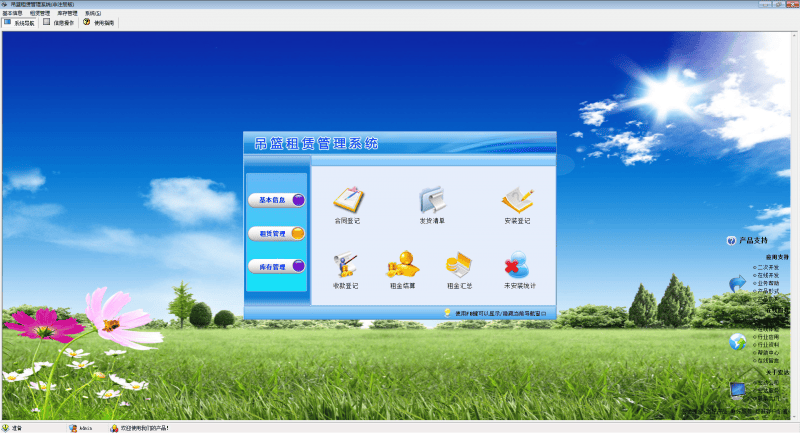Open the 库存管理 menu in menu bar
Viewport: 800px width, 433px height.
[x=67, y=13]
